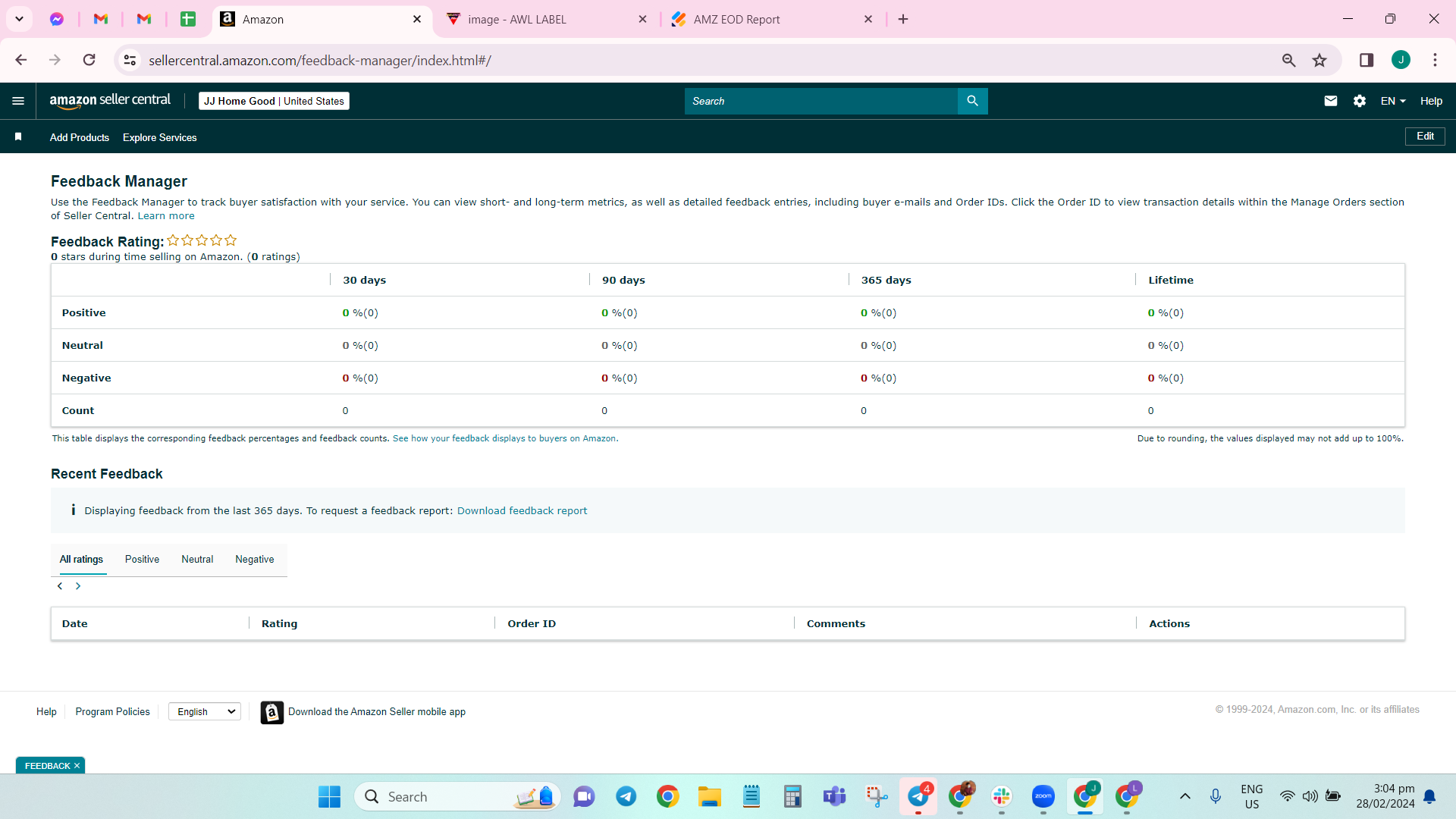1456x819 pixels.
Task: Click the 30 days column header
Action: (x=364, y=280)
